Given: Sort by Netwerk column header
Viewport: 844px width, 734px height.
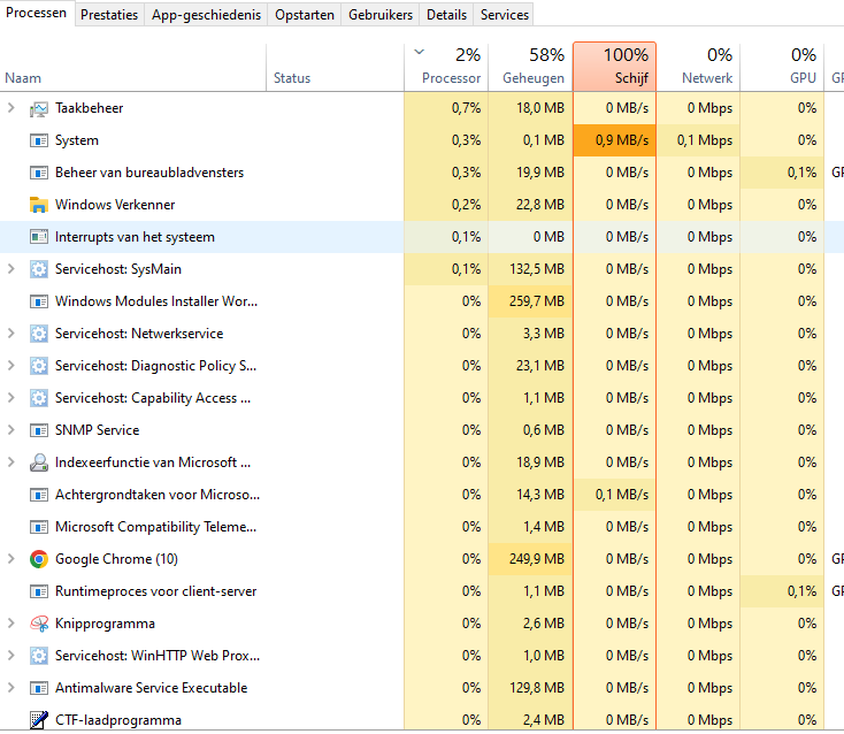Looking at the screenshot, I should click(x=698, y=67).
